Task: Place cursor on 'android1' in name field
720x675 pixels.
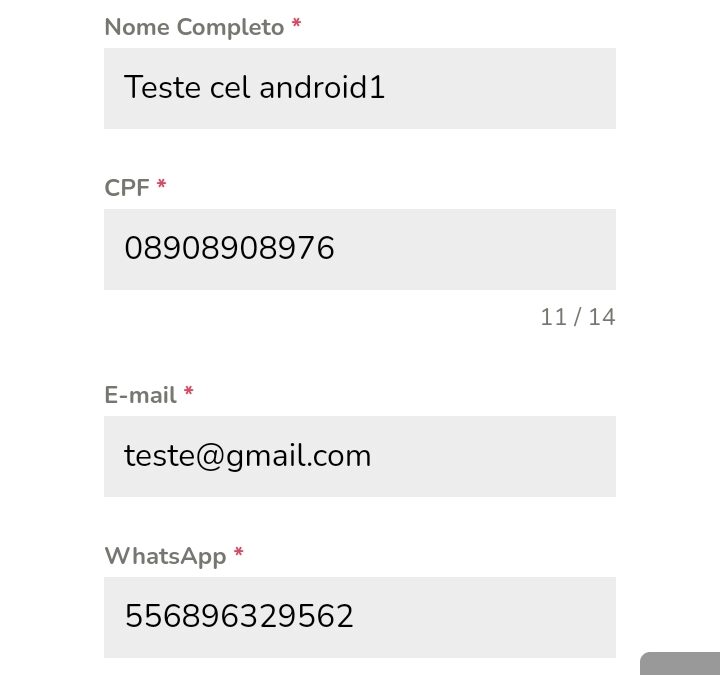Action: [322, 87]
